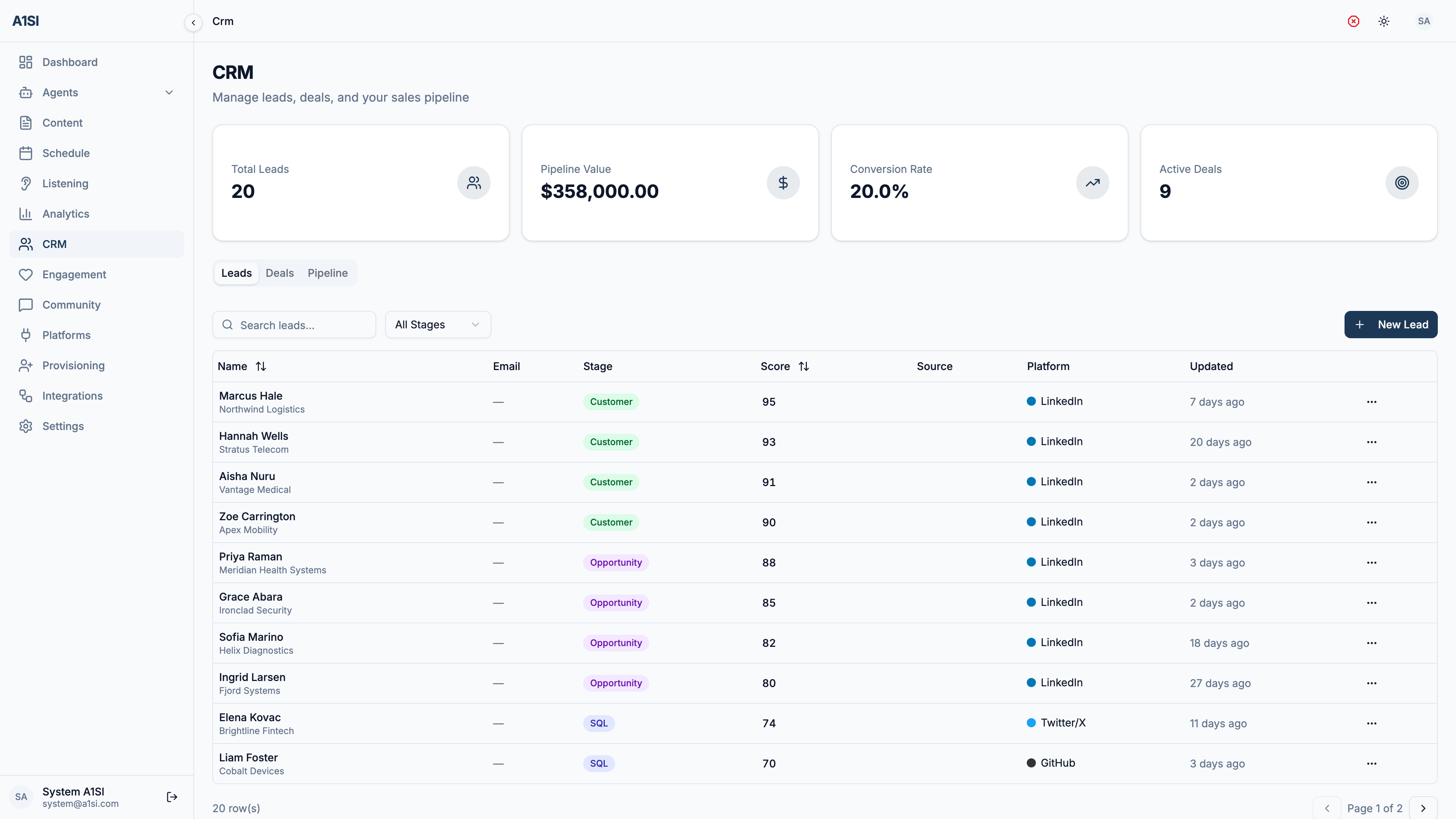Click the A1SI logo
Image resolution: width=1456 pixels, height=819 pixels.
pyautogui.click(x=25, y=21)
